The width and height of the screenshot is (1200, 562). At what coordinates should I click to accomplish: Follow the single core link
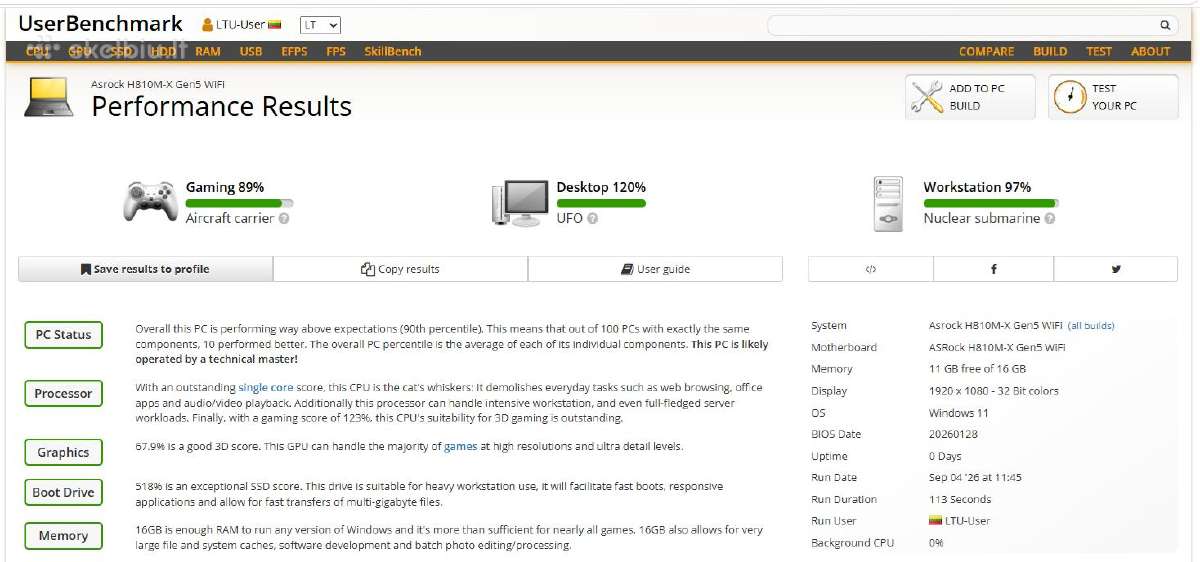click(267, 387)
